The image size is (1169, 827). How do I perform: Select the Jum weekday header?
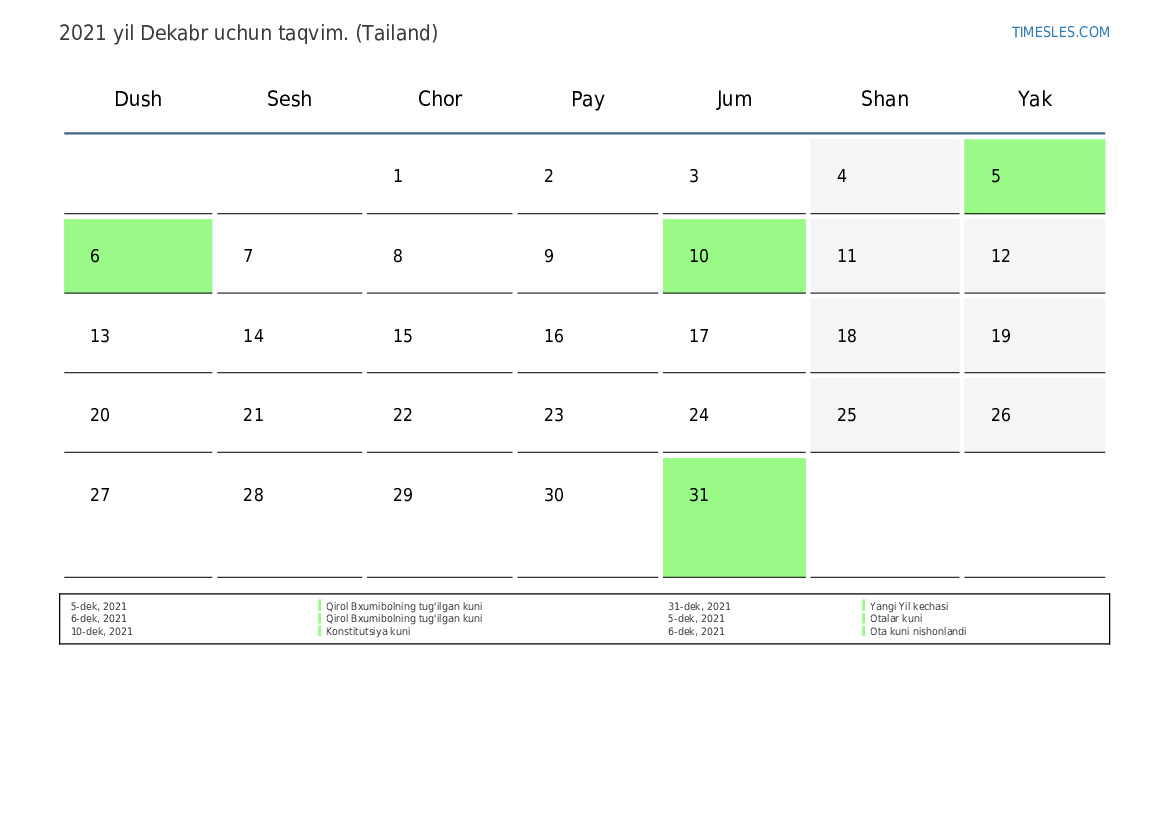(734, 99)
